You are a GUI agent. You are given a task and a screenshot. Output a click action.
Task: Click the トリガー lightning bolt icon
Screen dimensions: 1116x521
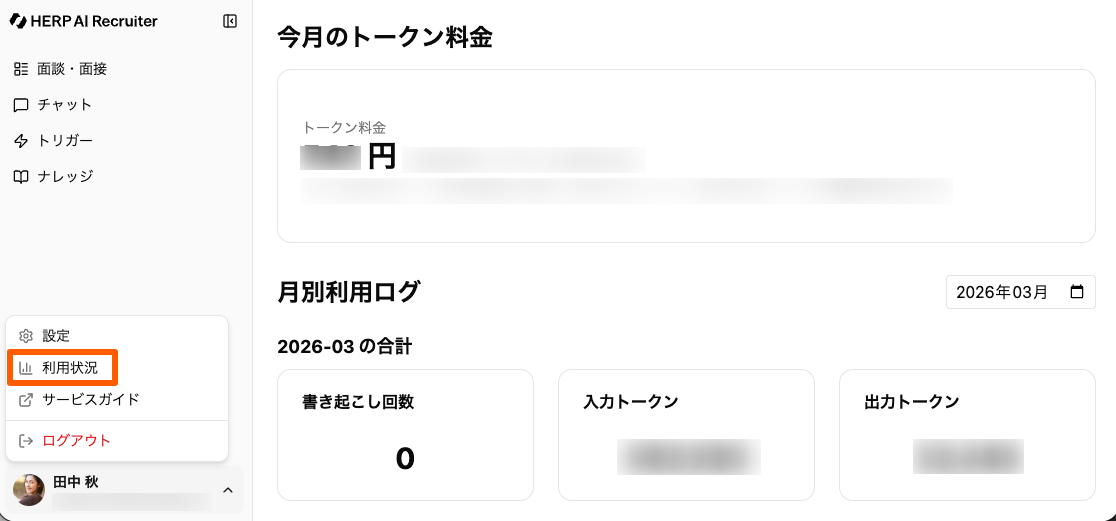coord(21,141)
